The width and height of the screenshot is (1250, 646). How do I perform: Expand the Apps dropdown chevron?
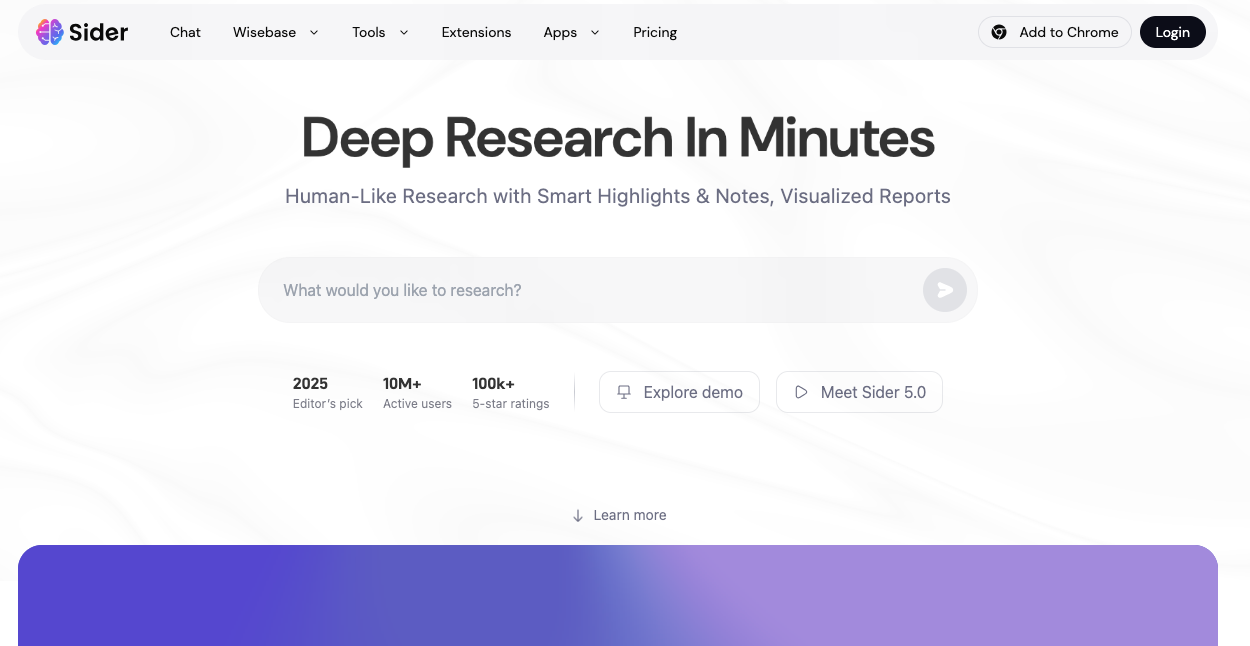tap(595, 32)
